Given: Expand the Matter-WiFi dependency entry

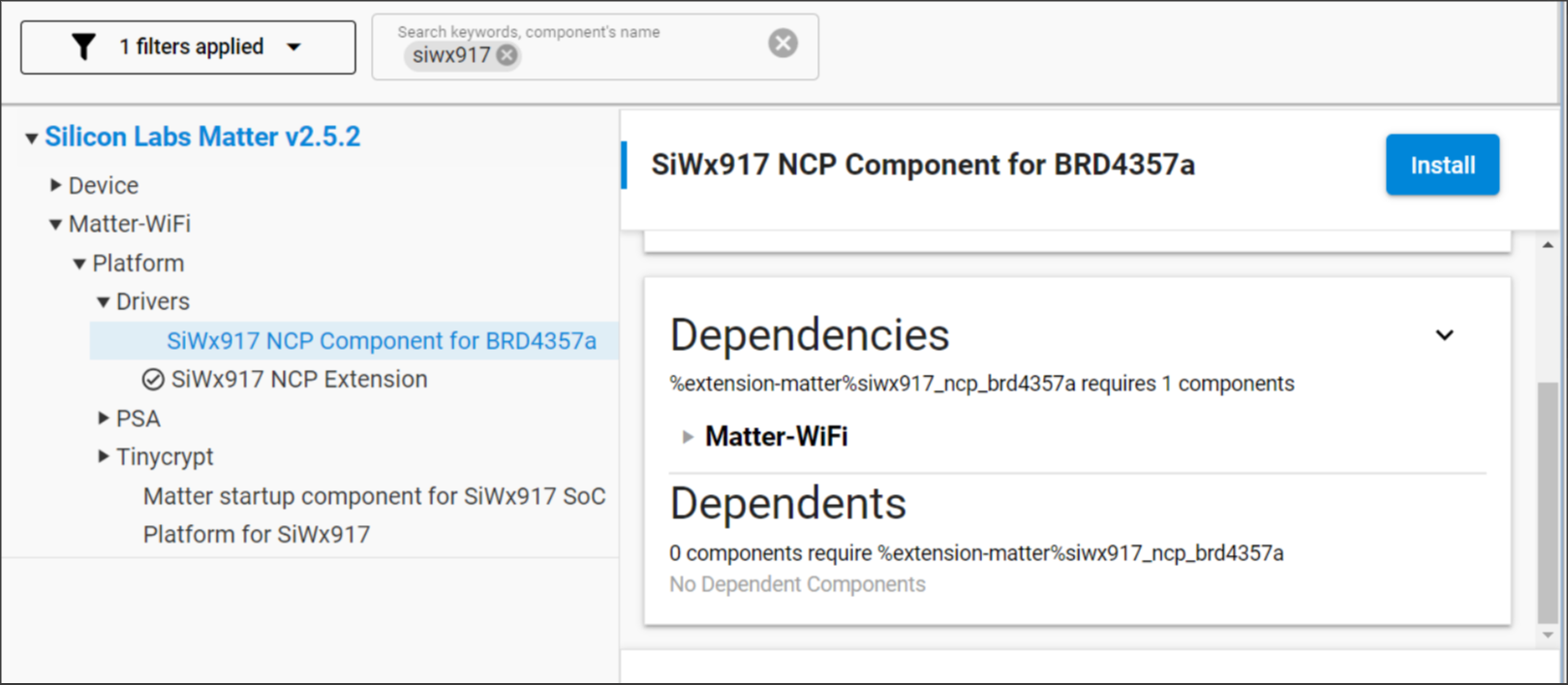Looking at the screenshot, I should [x=688, y=437].
